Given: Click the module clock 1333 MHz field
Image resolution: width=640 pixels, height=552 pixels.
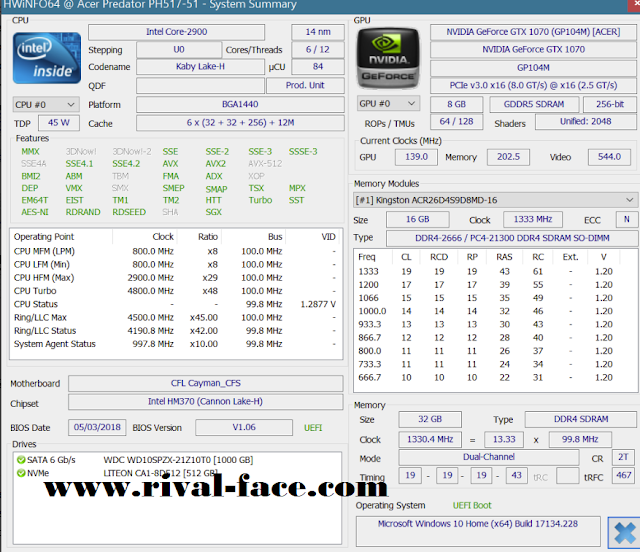Looking at the screenshot, I should click(533, 220).
